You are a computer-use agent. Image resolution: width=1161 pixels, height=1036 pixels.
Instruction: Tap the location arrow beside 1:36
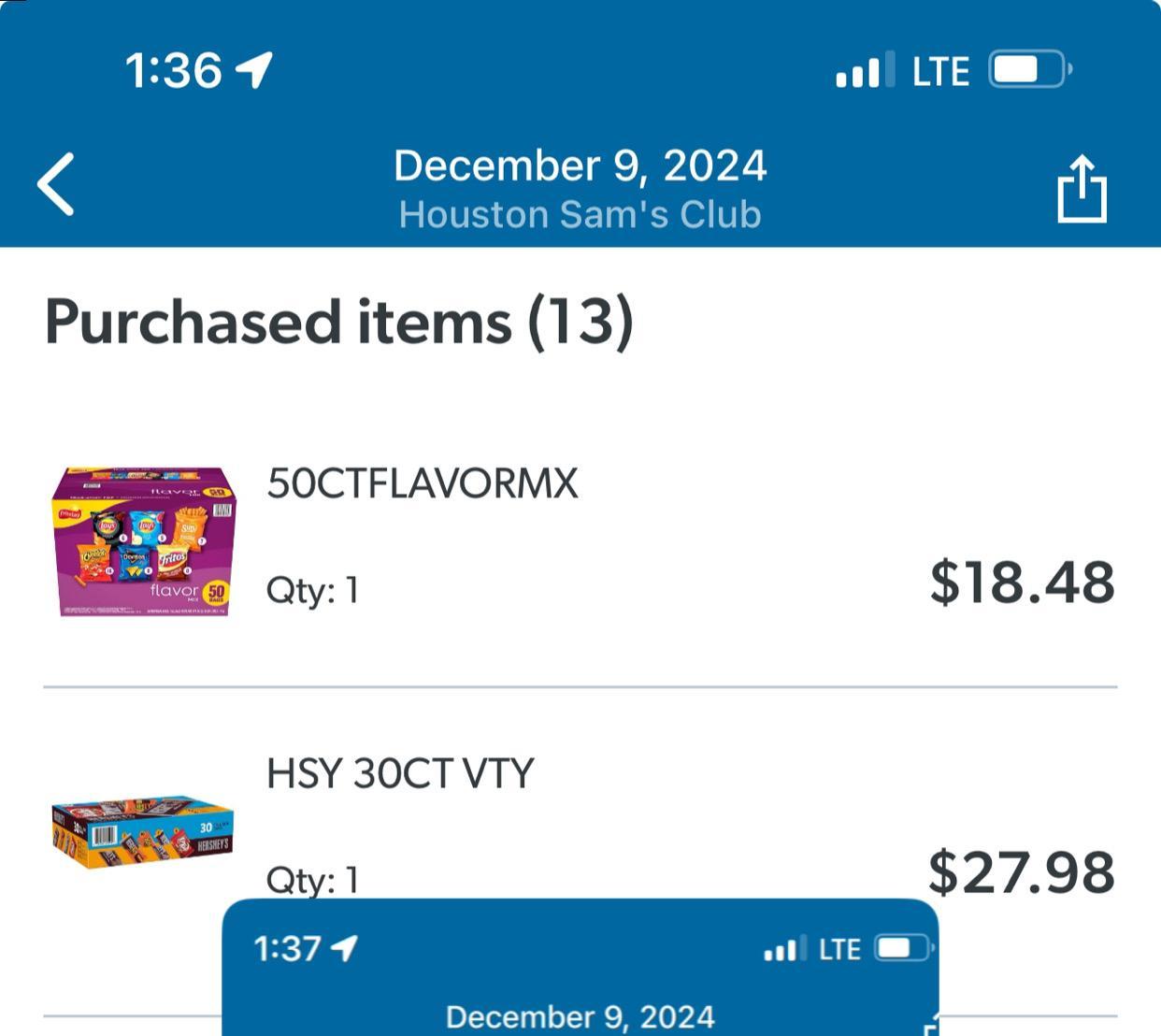click(253, 70)
